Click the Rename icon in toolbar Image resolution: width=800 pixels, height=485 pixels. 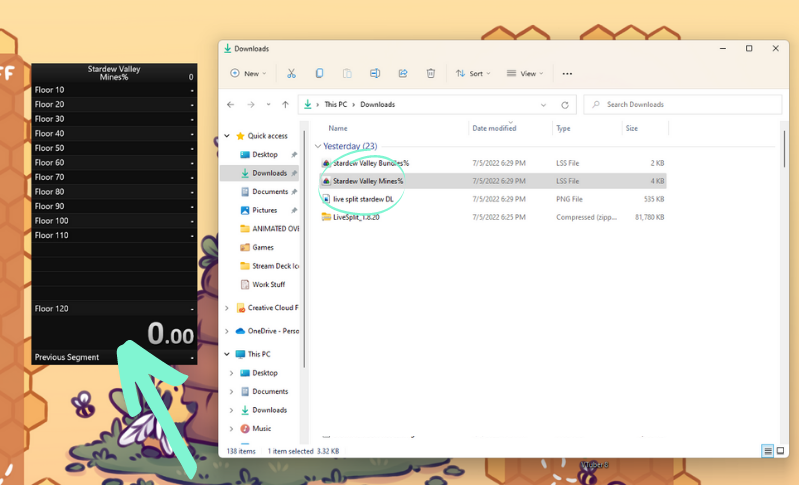point(375,73)
